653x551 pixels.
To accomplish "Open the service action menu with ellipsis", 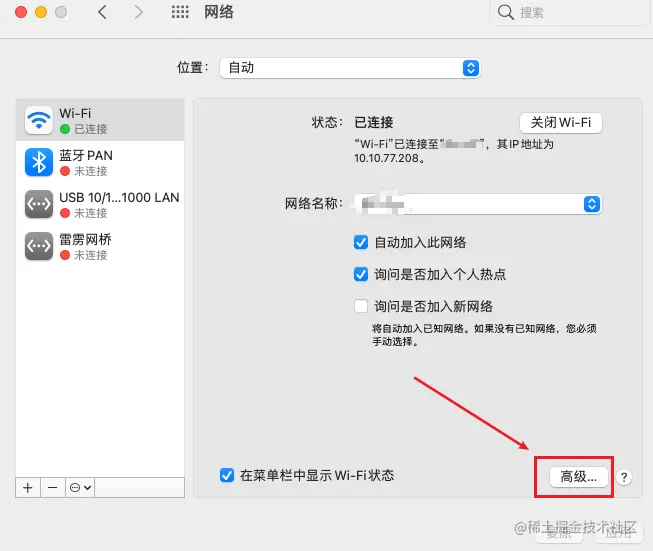I will 80,487.
